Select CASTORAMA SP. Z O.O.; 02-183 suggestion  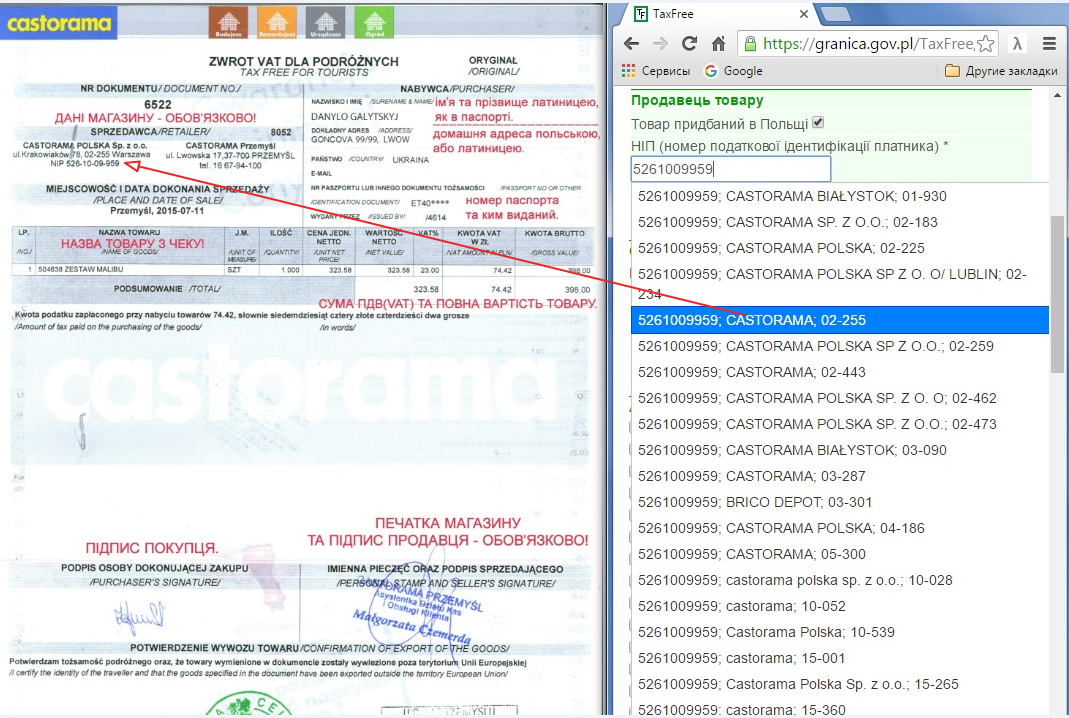[x=840, y=222]
